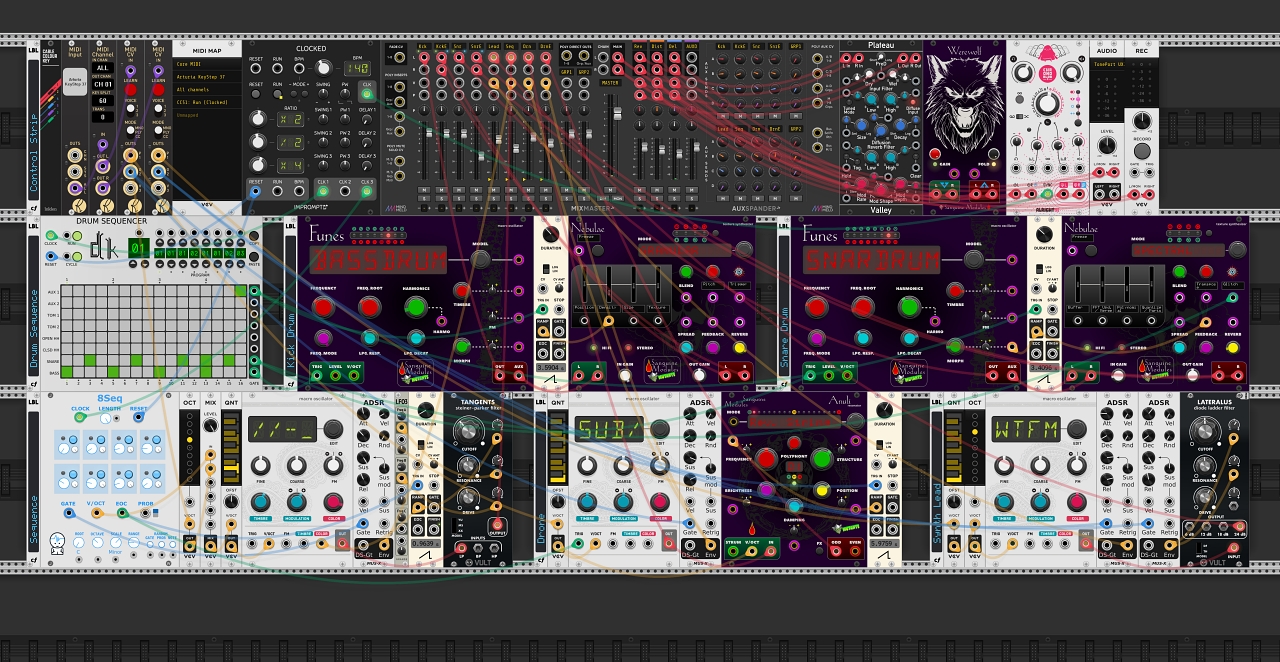This screenshot has height=662, width=1280.
Task: Turn the Snare Nebulae green BLEND knob
Action: point(1180,270)
